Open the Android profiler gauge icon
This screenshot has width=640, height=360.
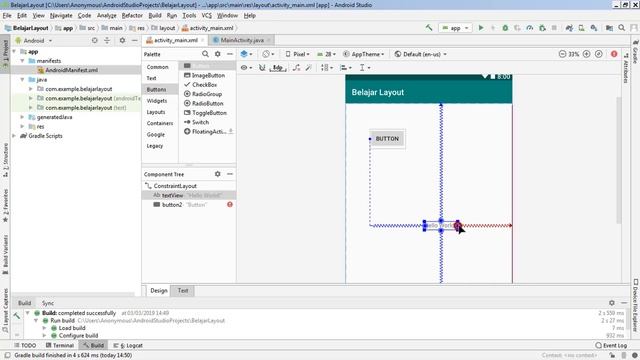529,28
